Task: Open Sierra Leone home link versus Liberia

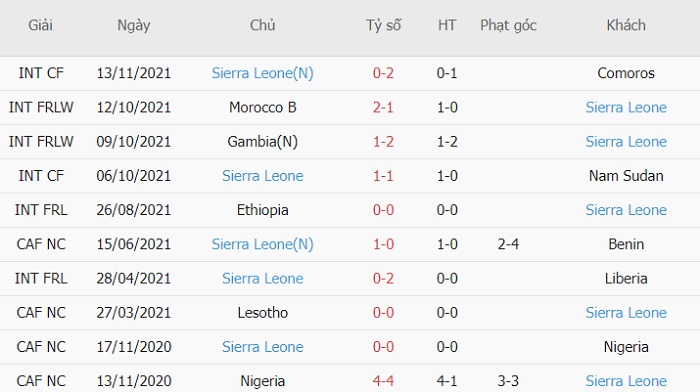Action: 262,279
